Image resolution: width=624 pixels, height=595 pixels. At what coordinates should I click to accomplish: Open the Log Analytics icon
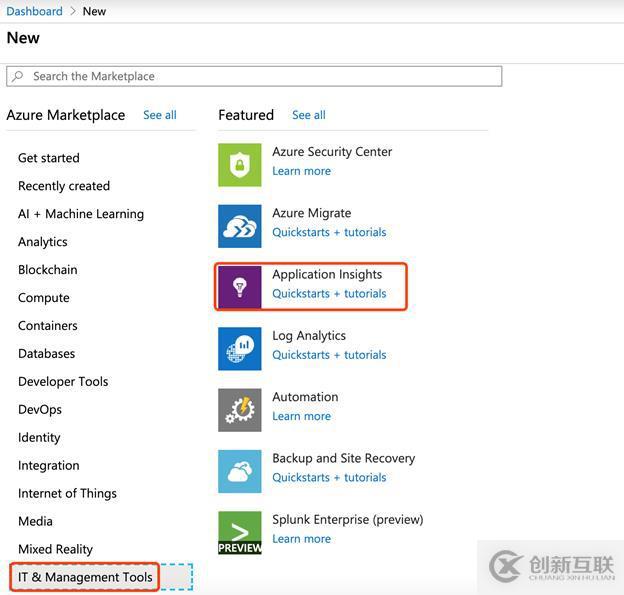[x=240, y=349]
